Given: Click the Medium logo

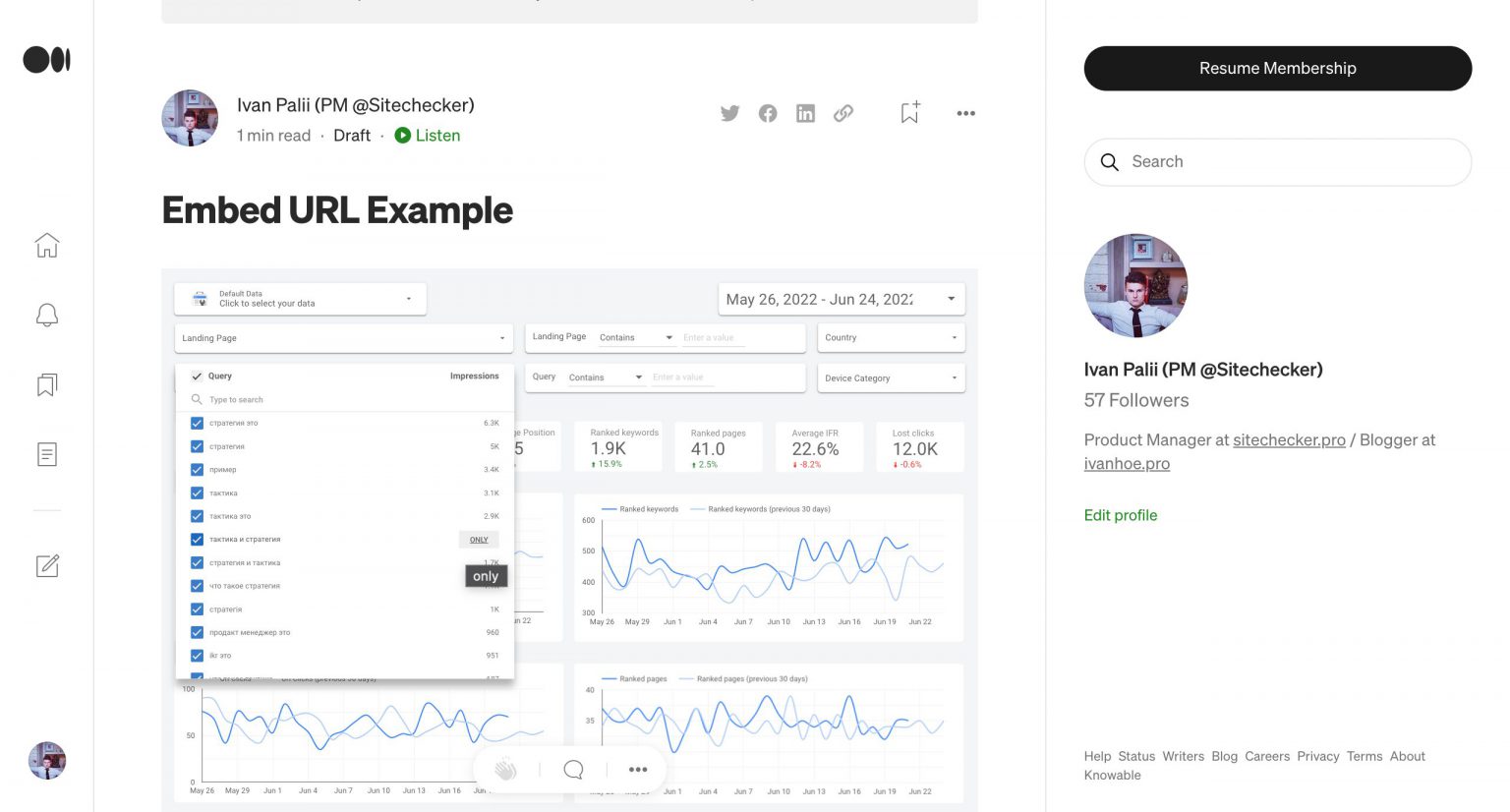Looking at the screenshot, I should pos(46,60).
